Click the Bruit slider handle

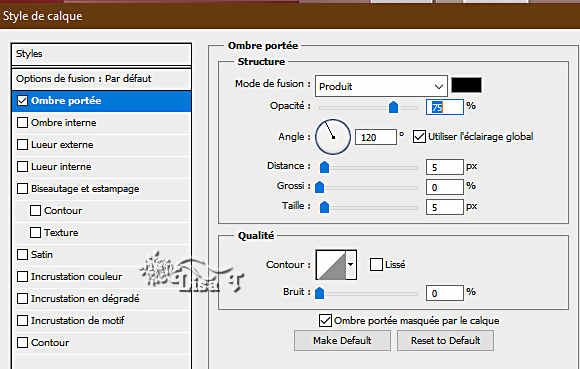[320, 293]
